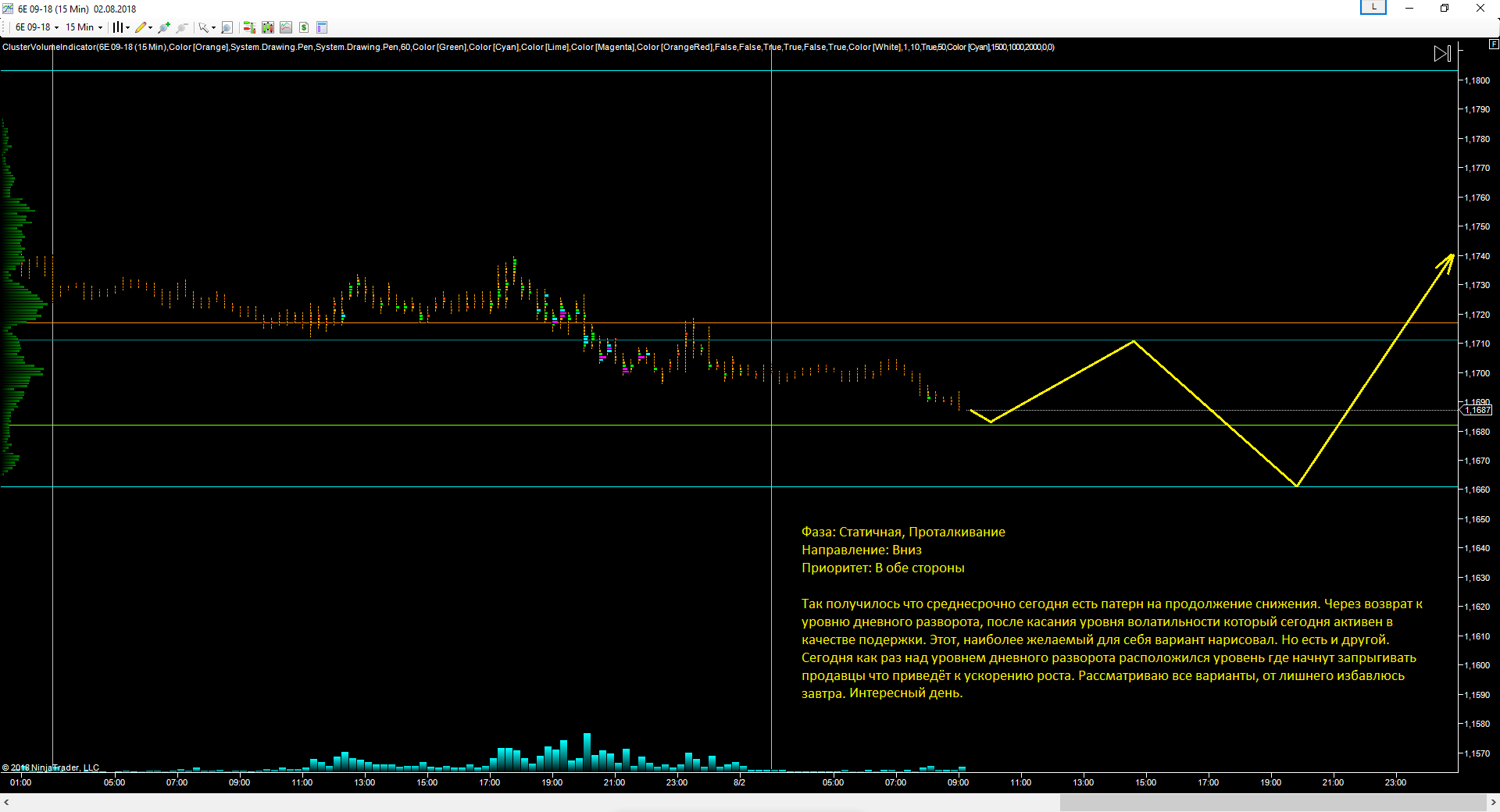Select the pointer cursor tool
Viewport: 1500px width, 812px height.
tap(203, 27)
